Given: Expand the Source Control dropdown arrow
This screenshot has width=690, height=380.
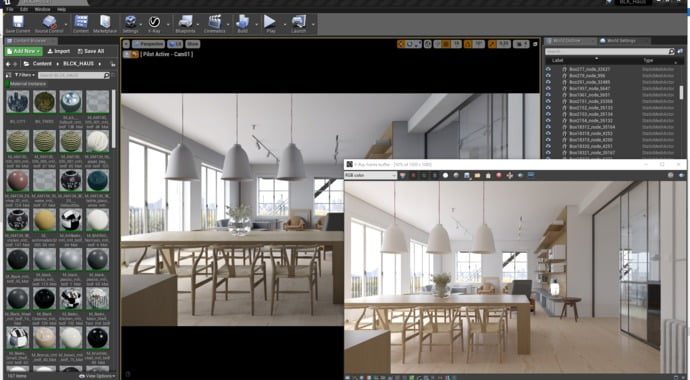Looking at the screenshot, I should 66,25.
